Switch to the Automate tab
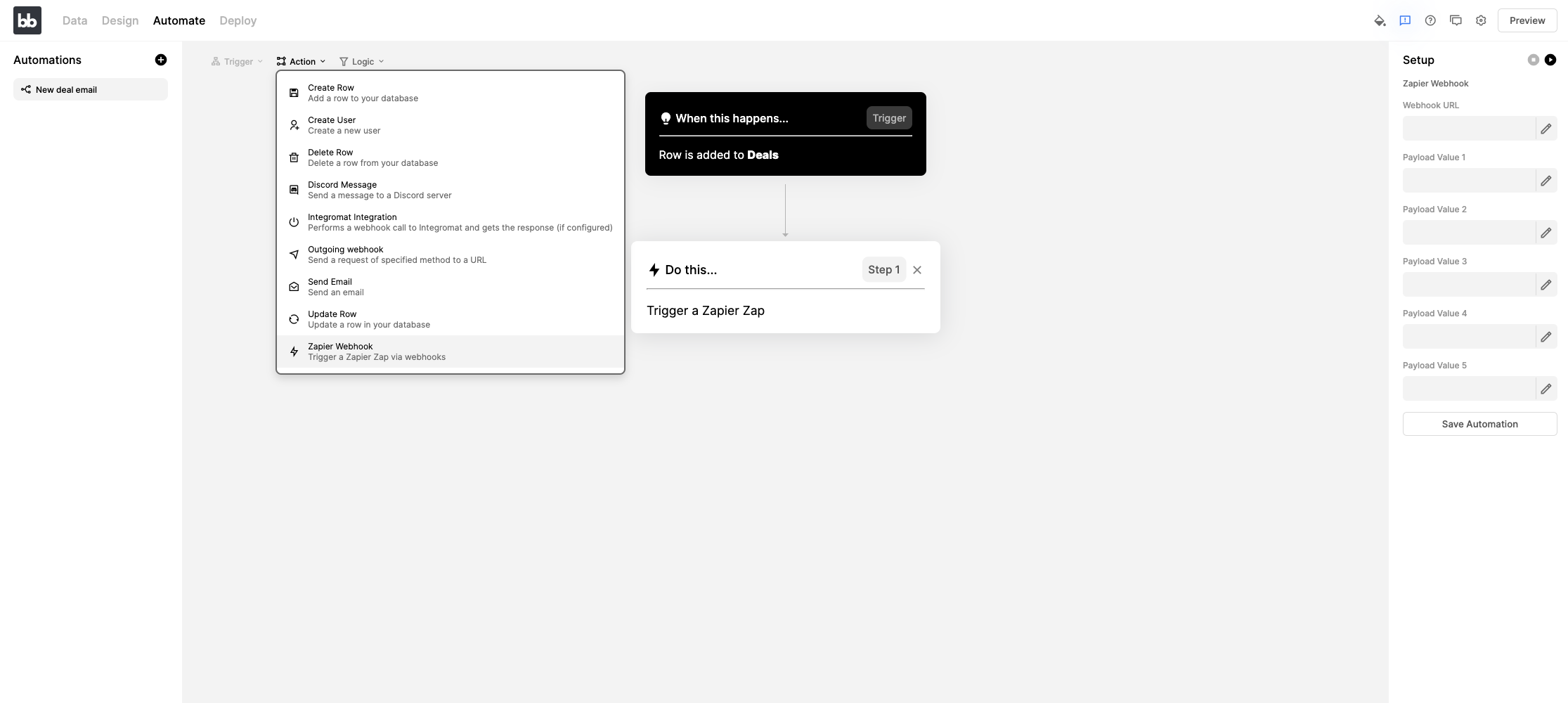The width and height of the screenshot is (1568, 703). click(x=179, y=20)
